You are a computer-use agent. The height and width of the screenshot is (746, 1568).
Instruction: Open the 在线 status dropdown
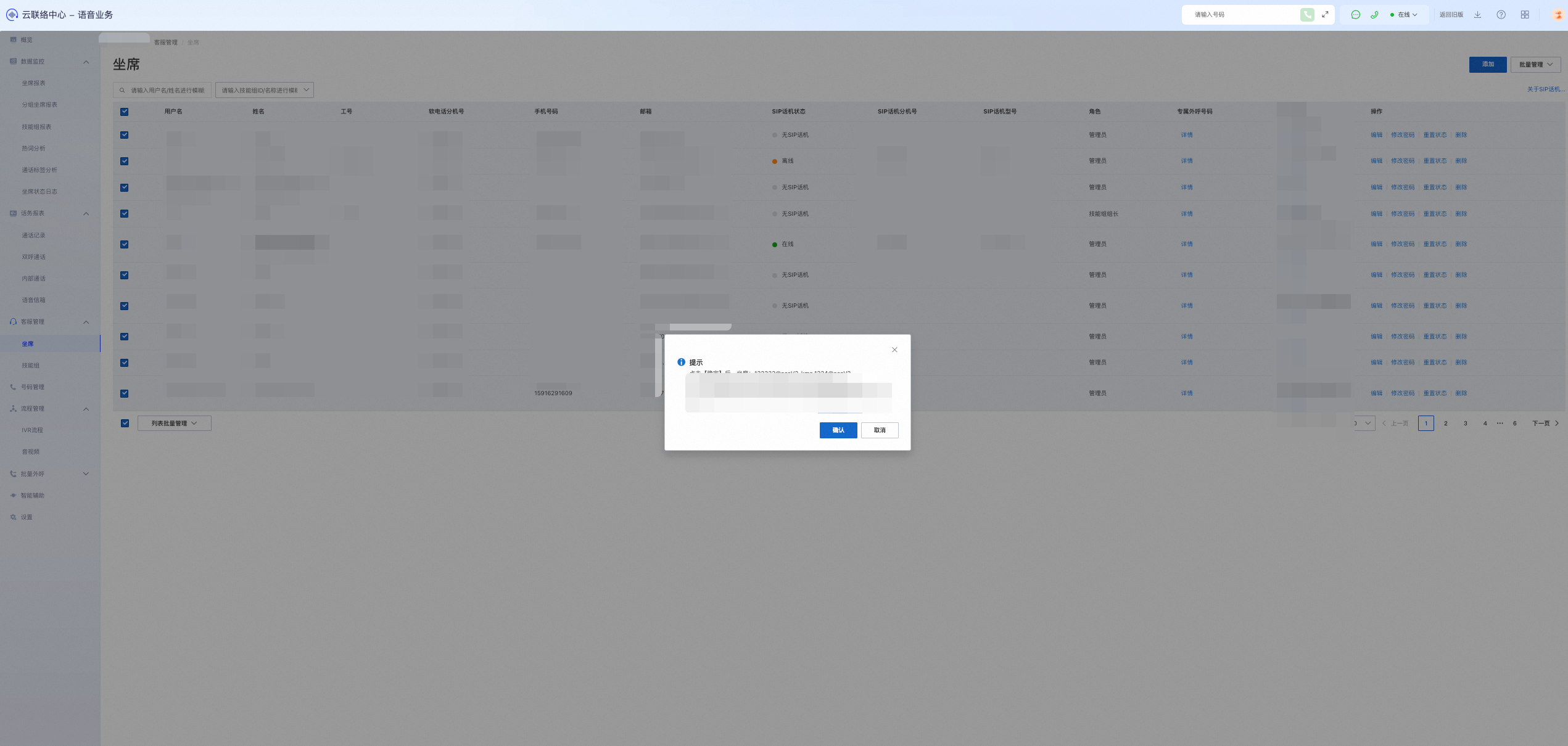[x=1404, y=15]
